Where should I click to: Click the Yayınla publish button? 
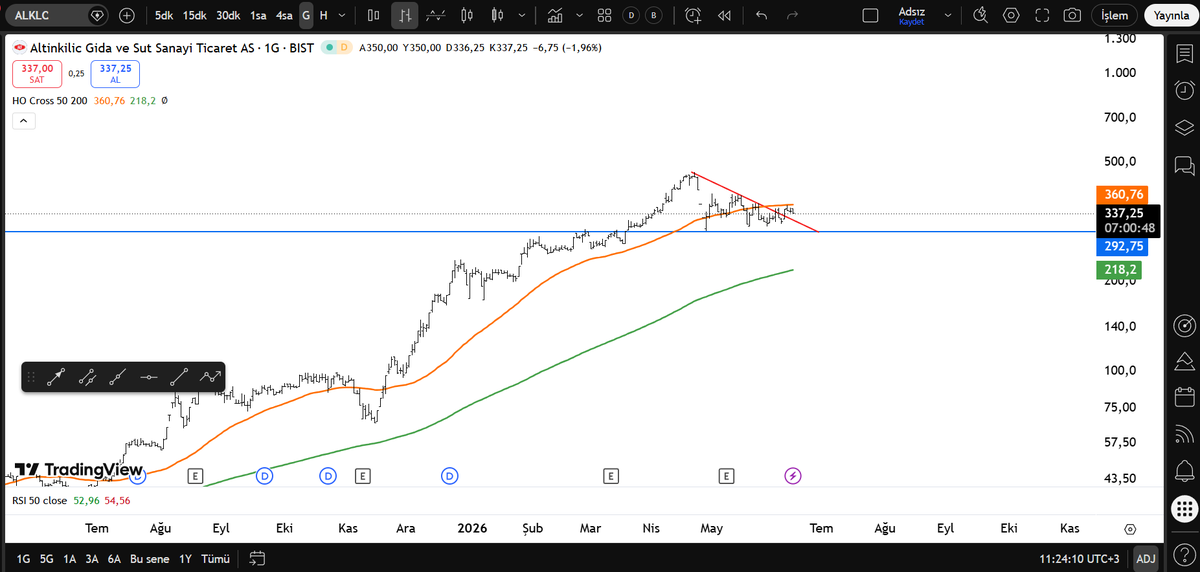pyautogui.click(x=1171, y=15)
